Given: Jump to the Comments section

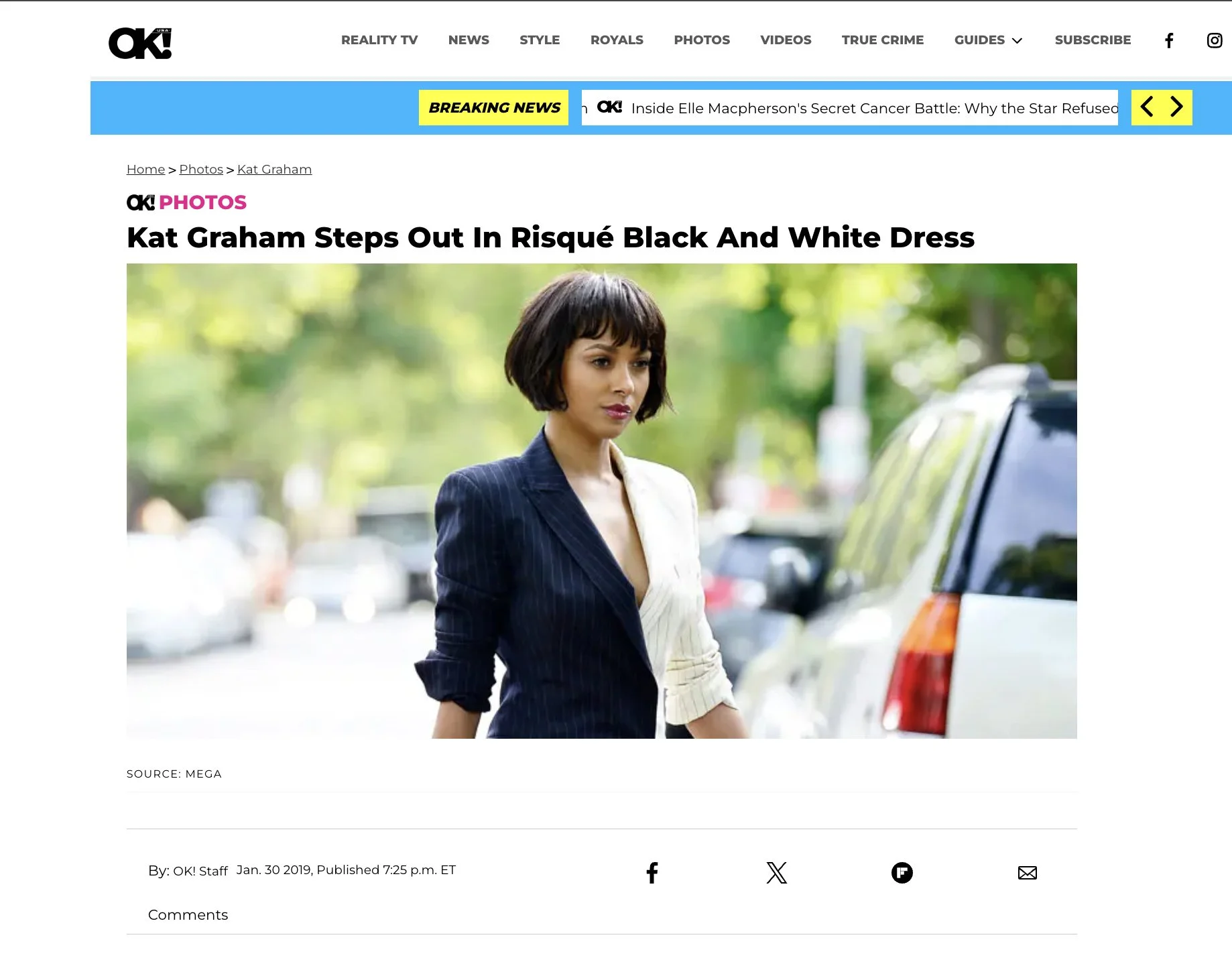Looking at the screenshot, I should [188, 915].
